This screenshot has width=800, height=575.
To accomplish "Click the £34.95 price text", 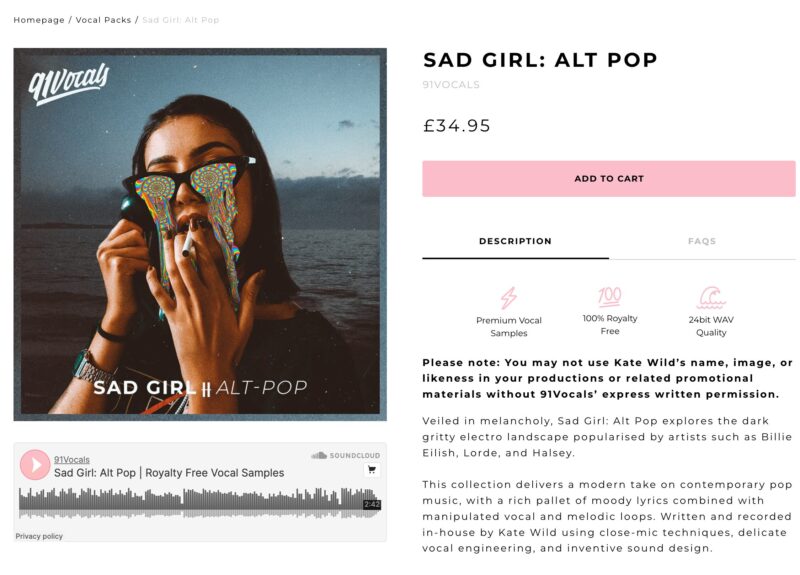I will pyautogui.click(x=457, y=126).
